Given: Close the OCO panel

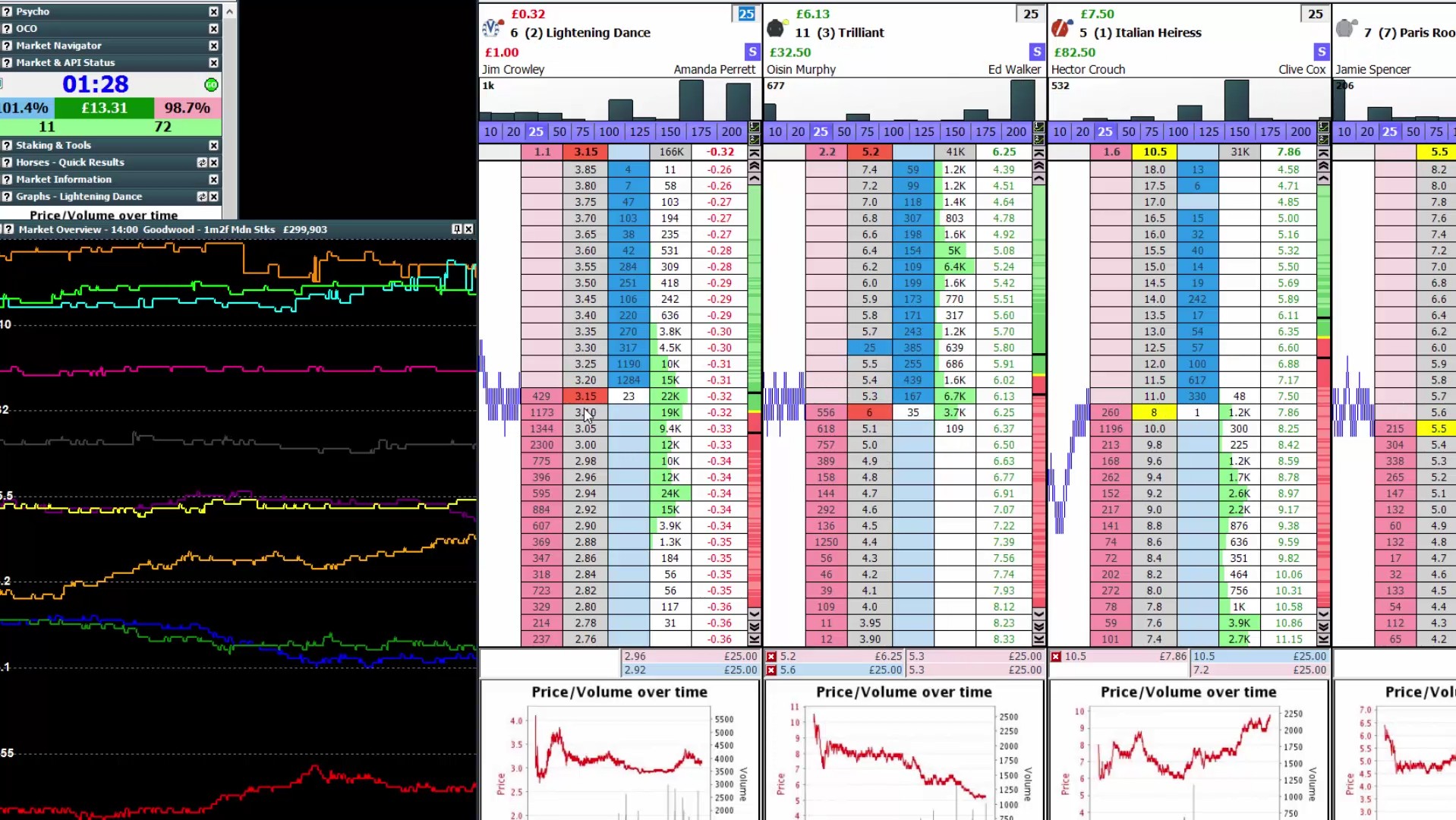Looking at the screenshot, I should pyautogui.click(x=214, y=29).
